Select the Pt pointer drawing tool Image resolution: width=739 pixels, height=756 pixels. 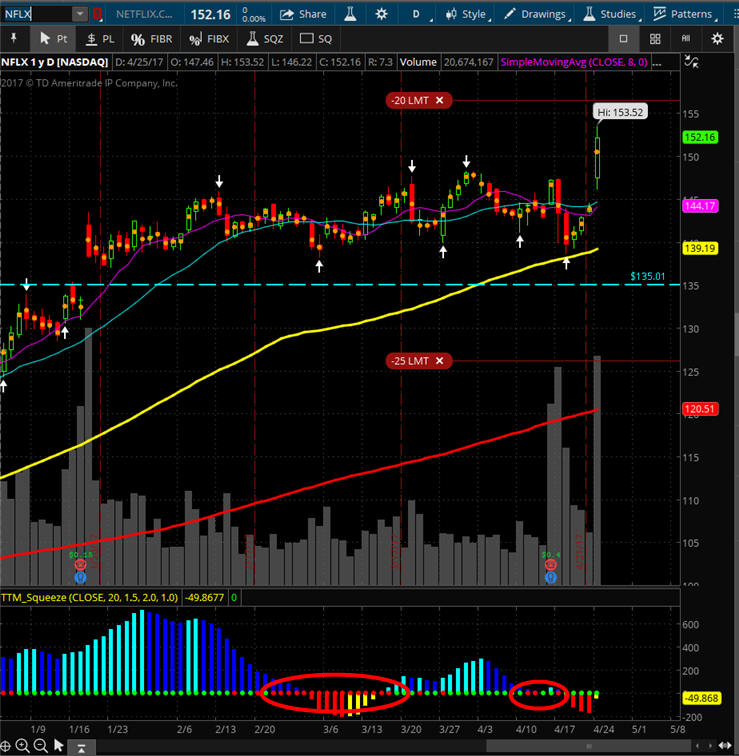[52, 38]
